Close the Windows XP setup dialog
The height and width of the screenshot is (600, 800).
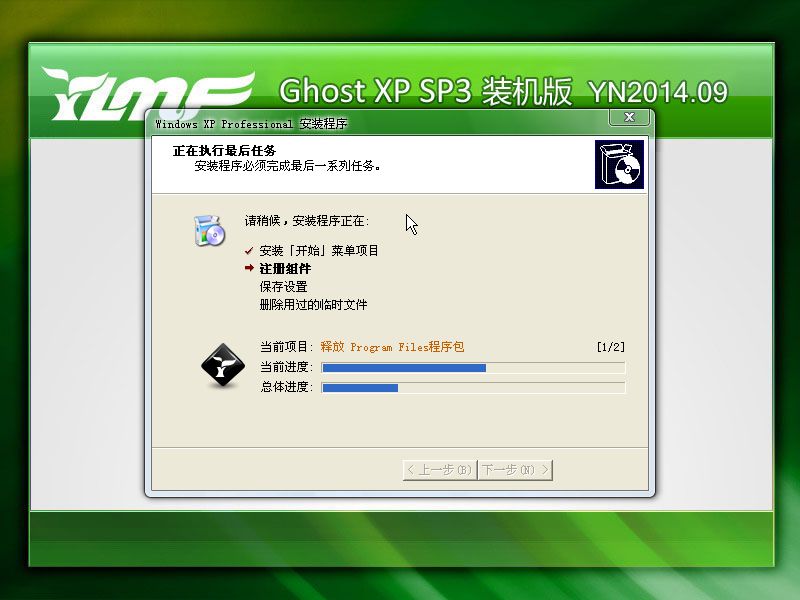629,117
